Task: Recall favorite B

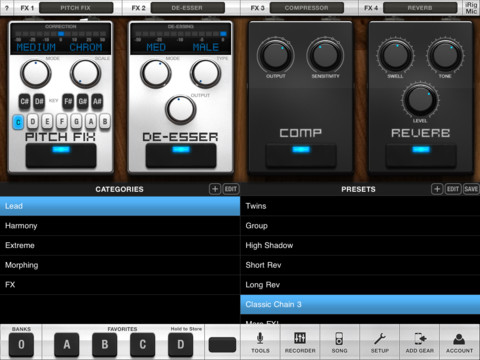Action: [105, 344]
